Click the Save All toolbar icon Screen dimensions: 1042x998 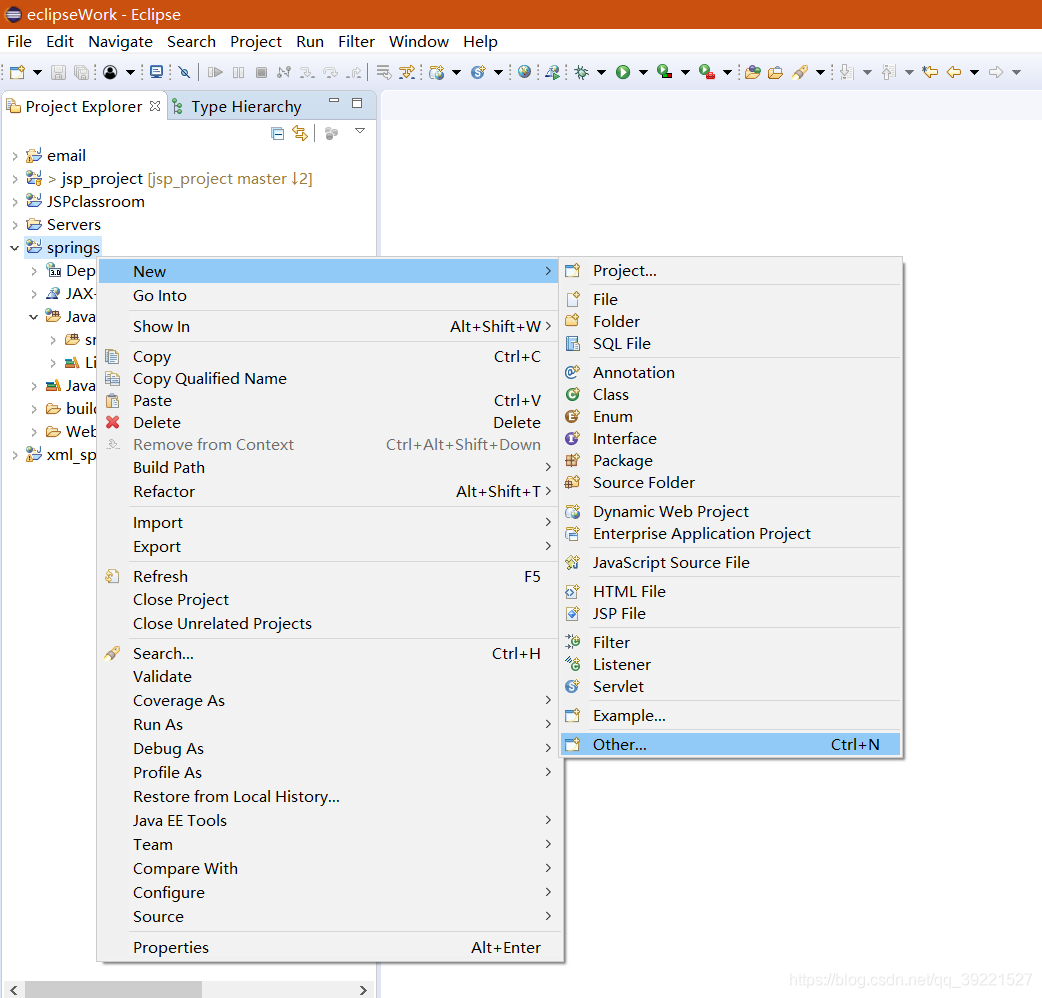pyautogui.click(x=81, y=72)
